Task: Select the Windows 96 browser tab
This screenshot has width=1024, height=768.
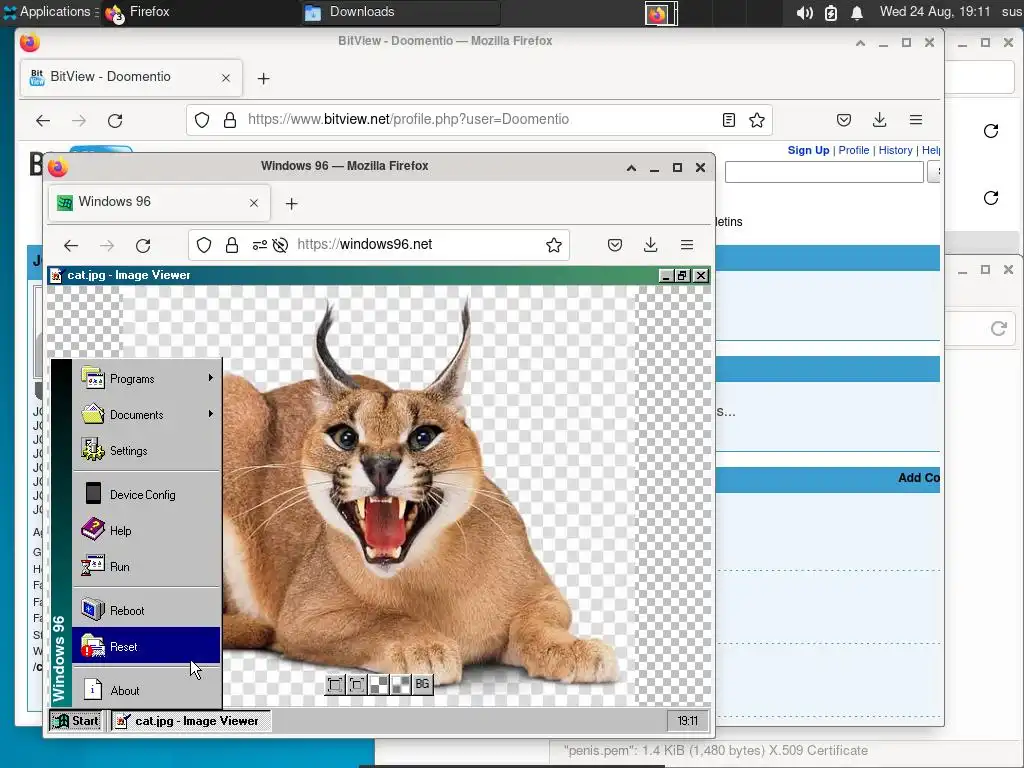Action: [x=159, y=202]
